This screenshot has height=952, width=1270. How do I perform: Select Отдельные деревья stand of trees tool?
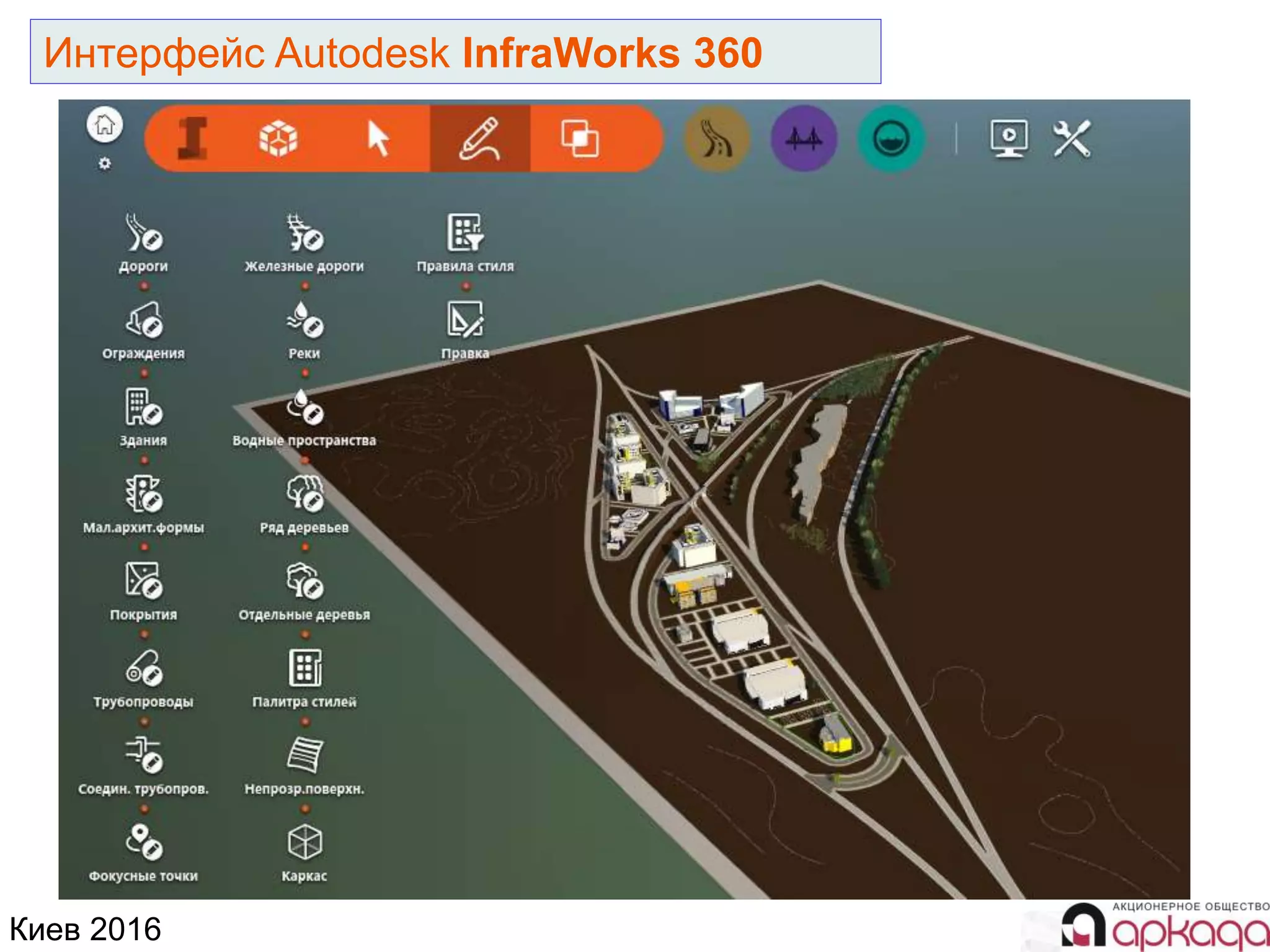click(x=304, y=592)
